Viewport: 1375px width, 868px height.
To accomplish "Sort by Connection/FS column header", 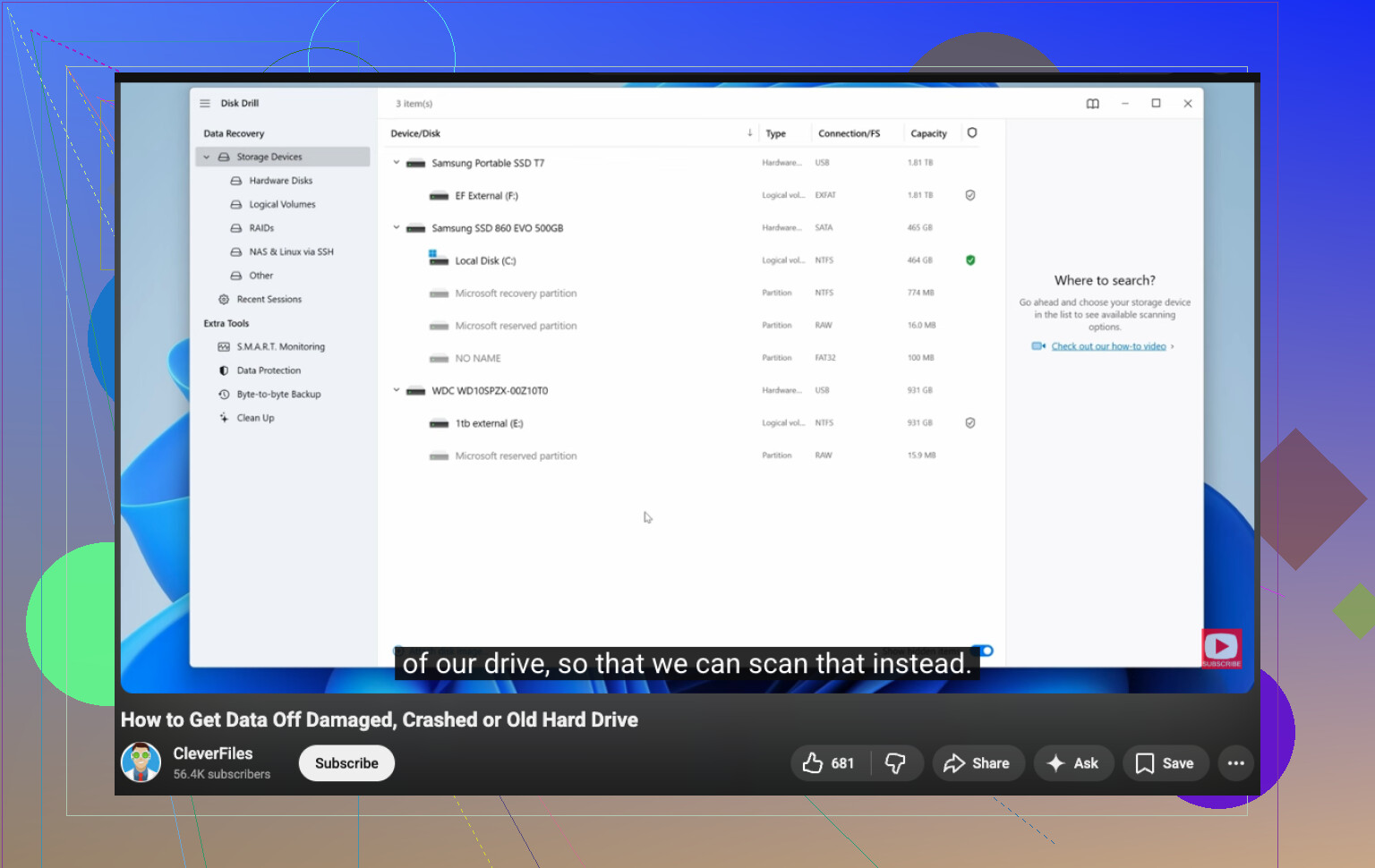I will point(849,134).
